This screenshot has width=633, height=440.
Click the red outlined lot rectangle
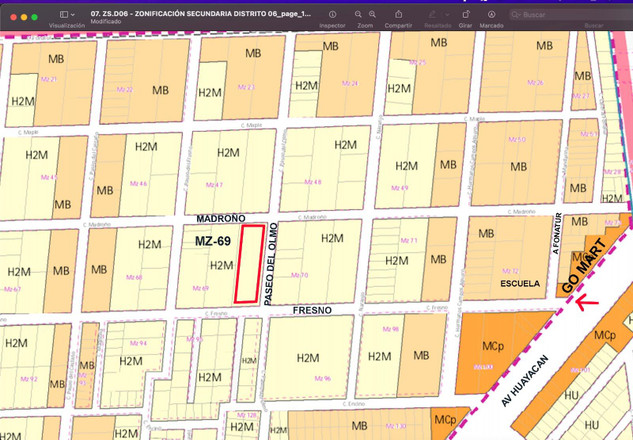click(249, 263)
